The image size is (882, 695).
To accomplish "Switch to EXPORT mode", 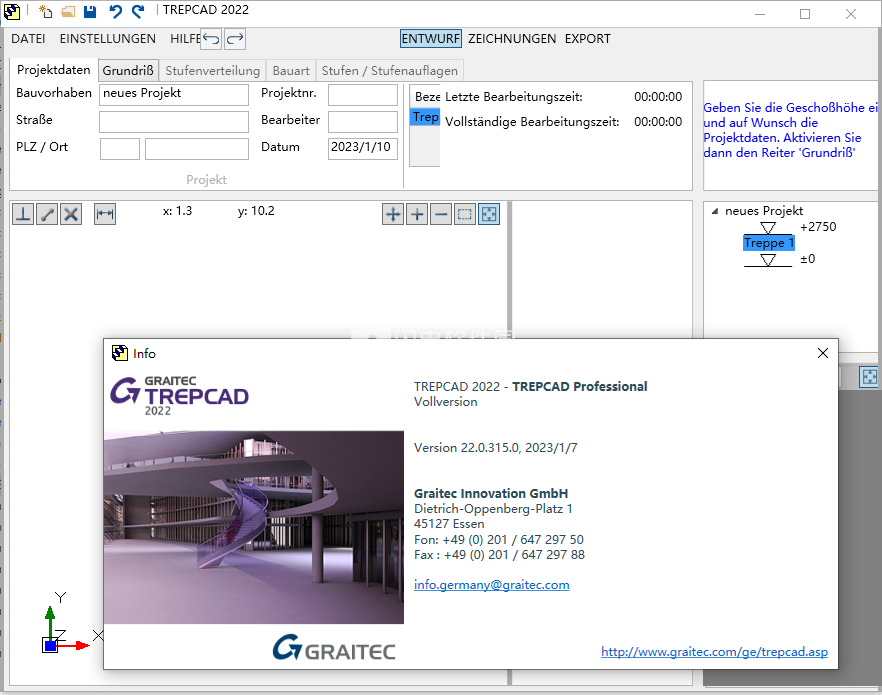I will [587, 39].
